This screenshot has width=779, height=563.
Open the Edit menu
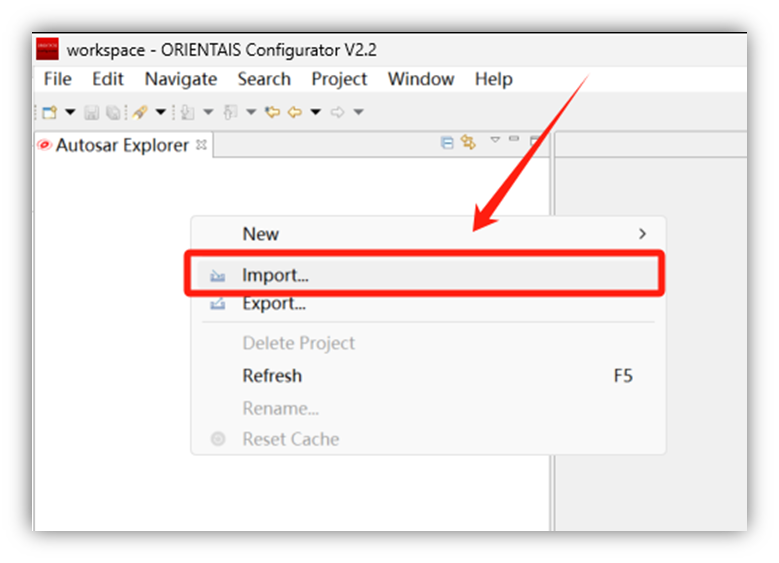(x=108, y=79)
